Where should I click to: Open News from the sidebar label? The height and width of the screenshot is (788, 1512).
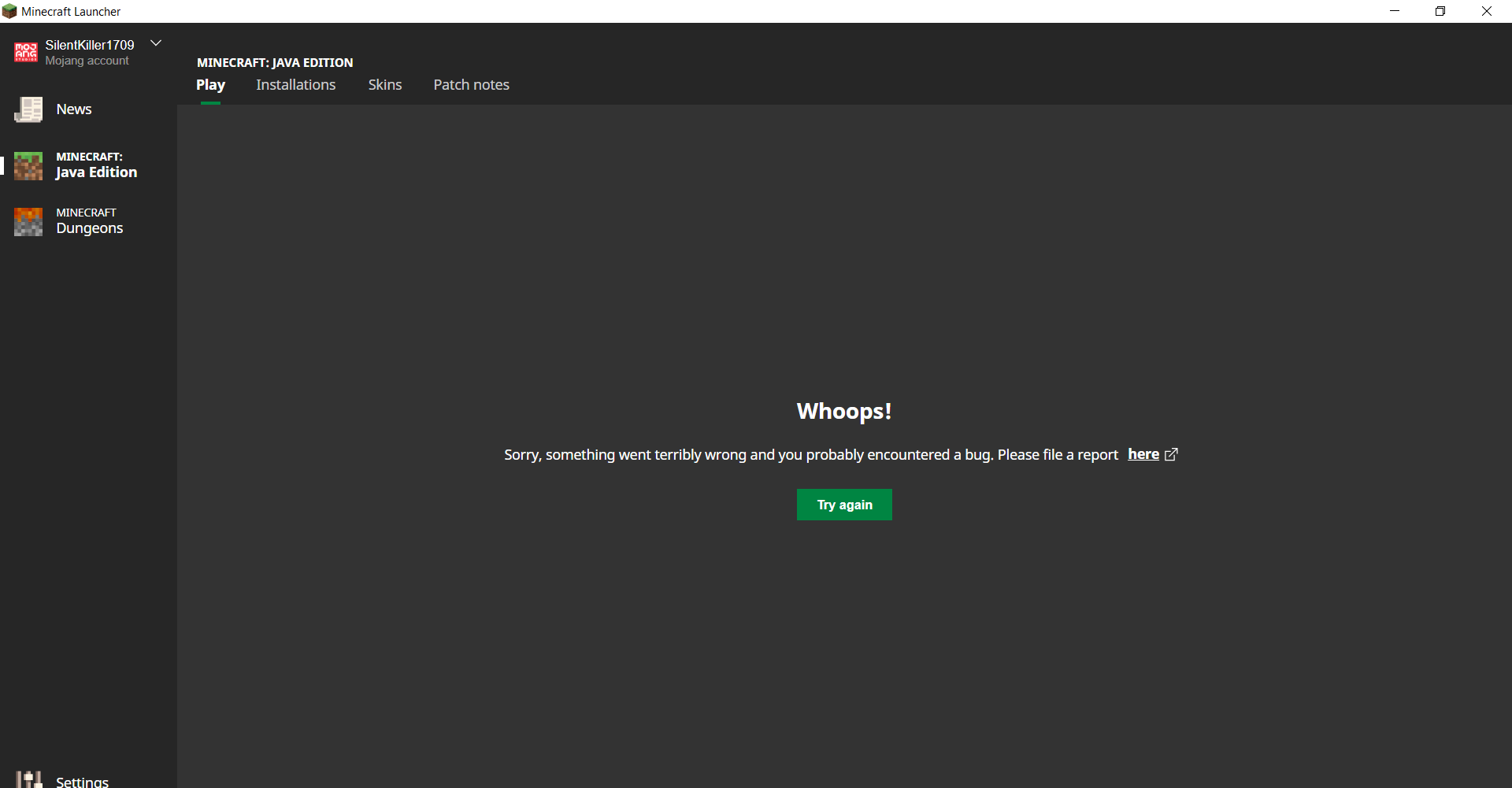(x=74, y=109)
